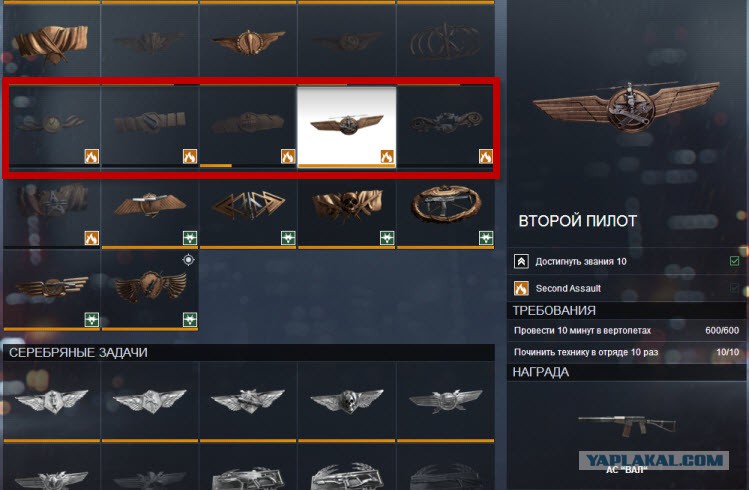Toggle the checkbox next to Second Assault
This screenshot has height=490, width=749.
pyautogui.click(x=734, y=288)
